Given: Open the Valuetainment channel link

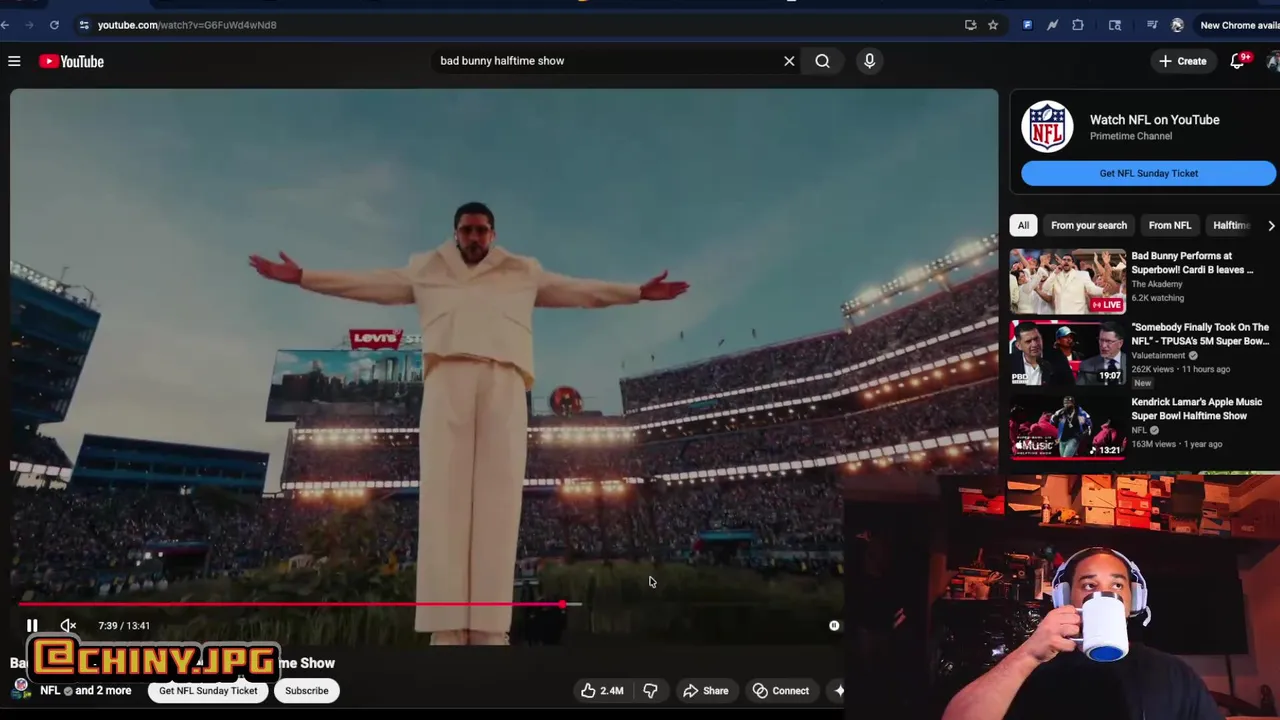Looking at the screenshot, I should (1157, 355).
